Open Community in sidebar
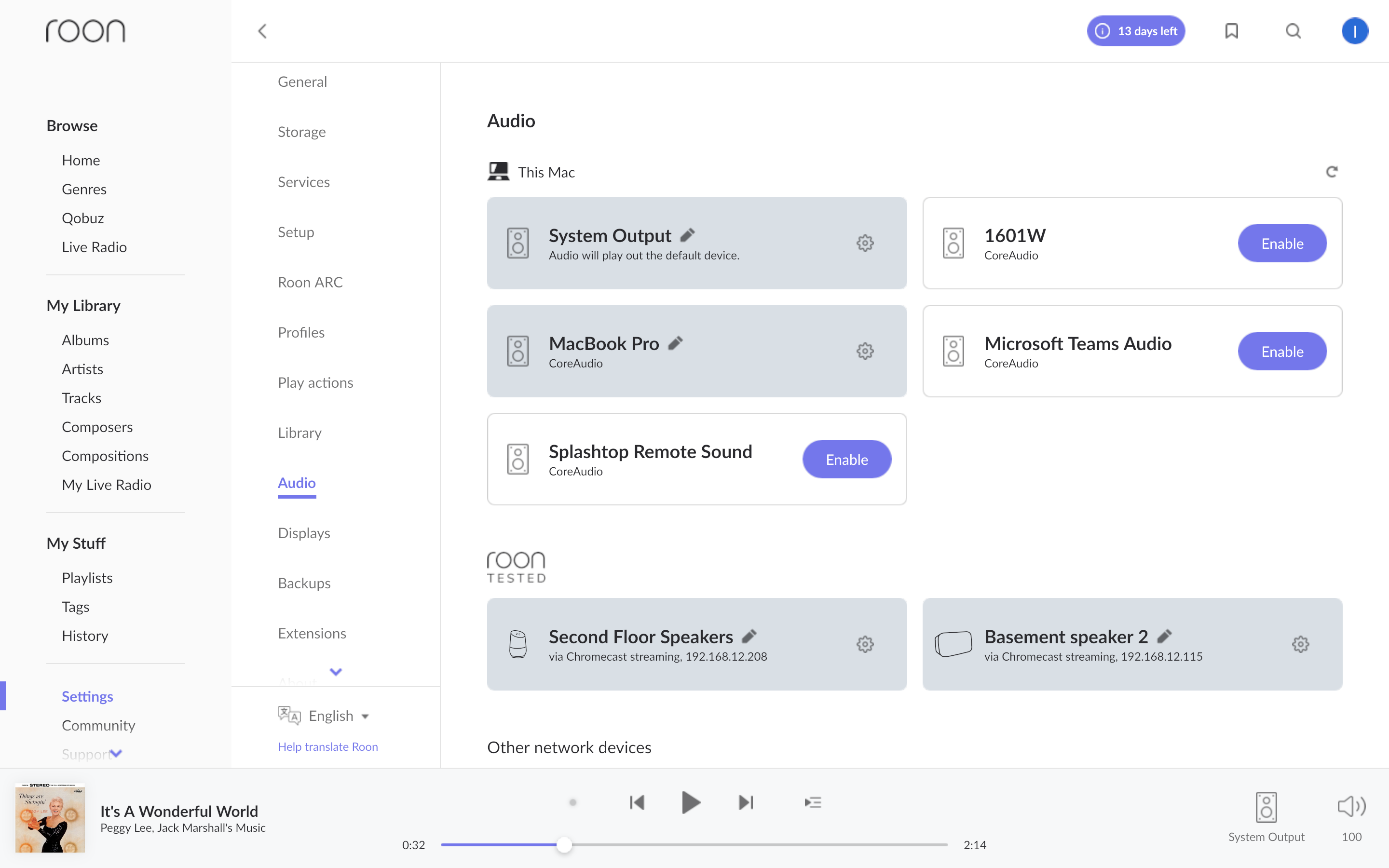Screen dimensions: 1389x868 (99, 725)
